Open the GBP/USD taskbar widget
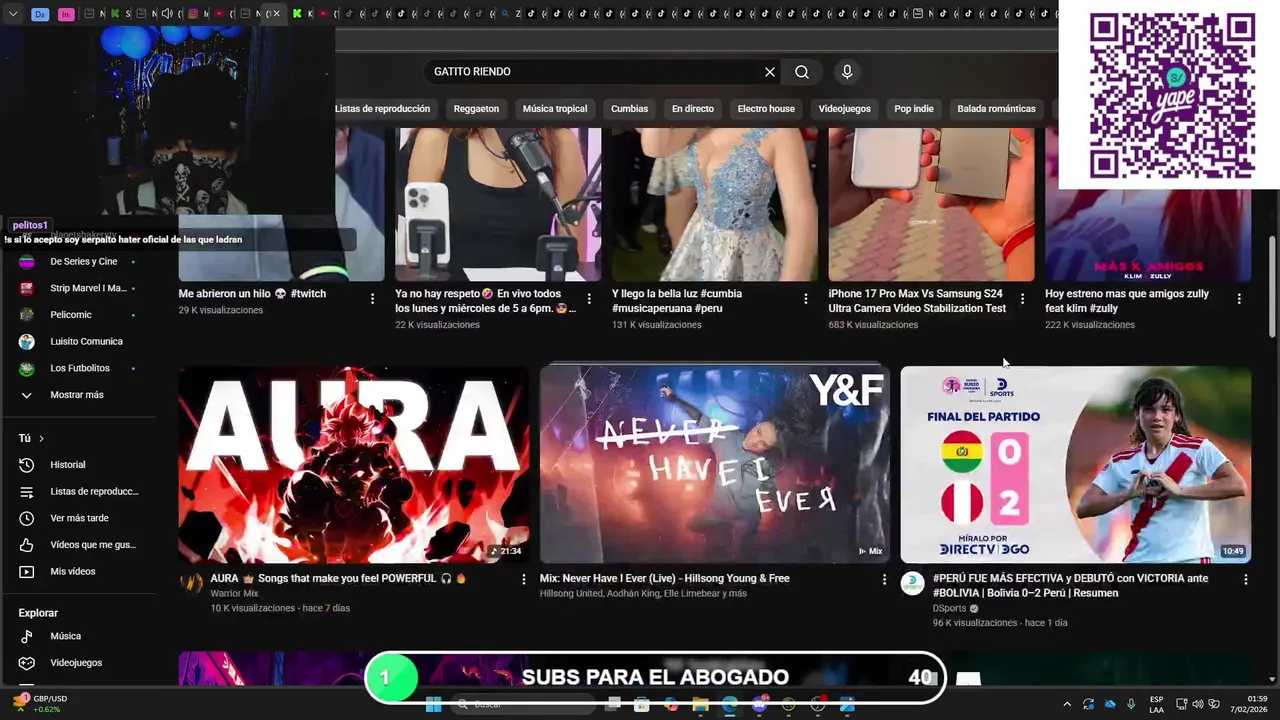 point(42,704)
